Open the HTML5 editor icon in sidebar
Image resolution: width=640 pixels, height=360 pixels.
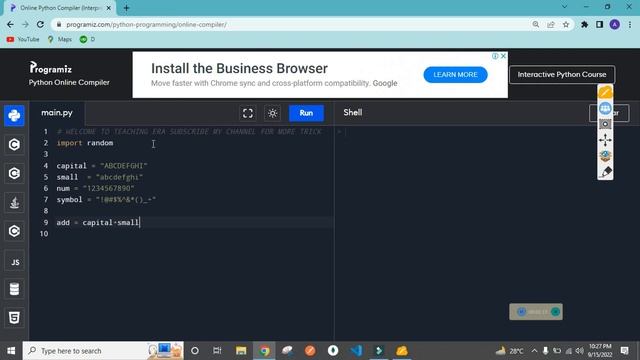14,318
